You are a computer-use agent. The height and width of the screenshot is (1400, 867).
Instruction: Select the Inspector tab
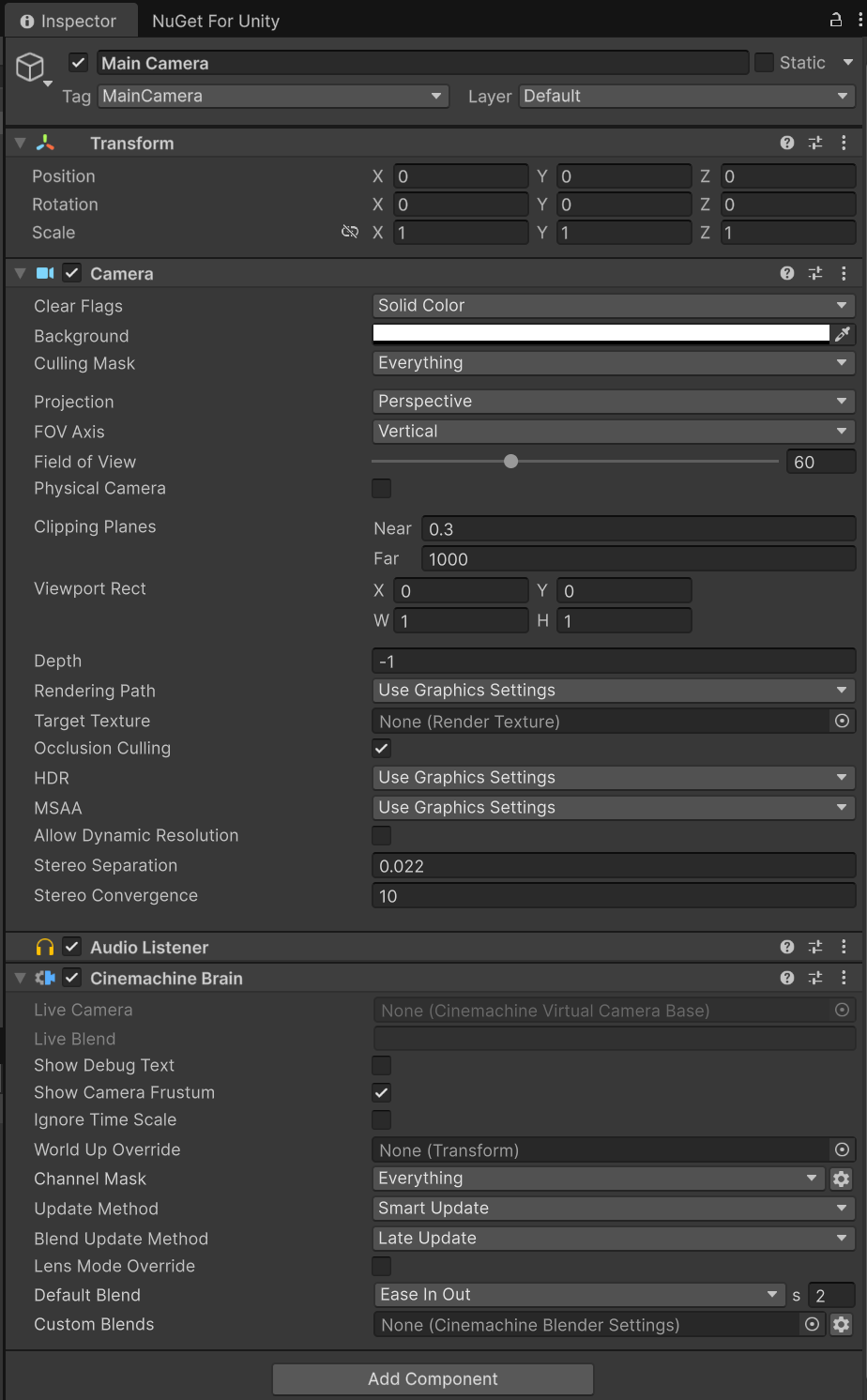coord(68,21)
